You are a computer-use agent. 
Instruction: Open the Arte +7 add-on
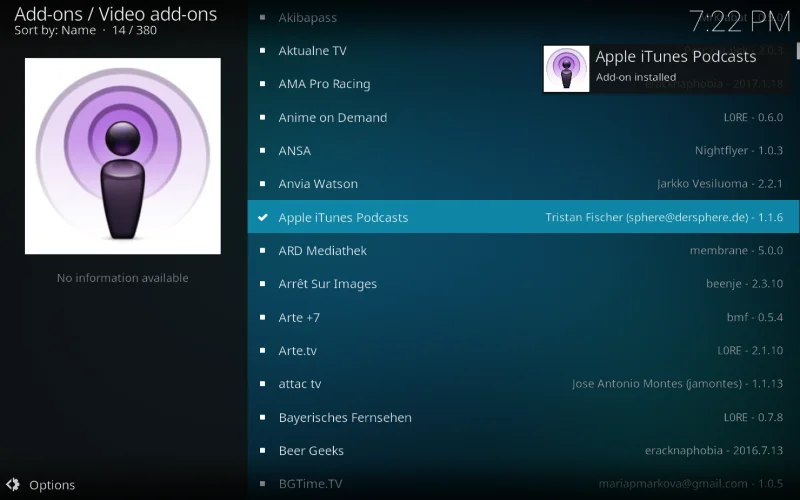tap(523, 317)
